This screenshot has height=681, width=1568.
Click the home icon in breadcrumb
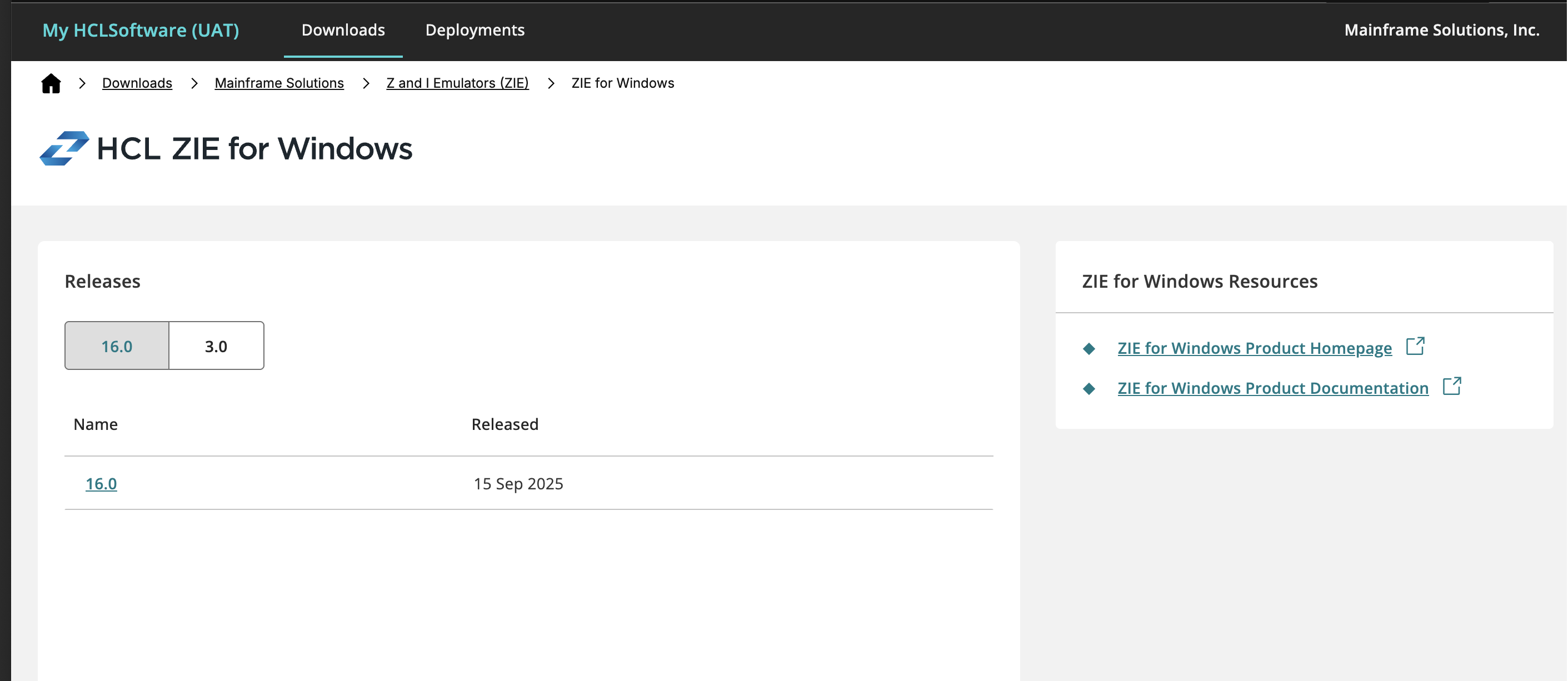pos(51,83)
